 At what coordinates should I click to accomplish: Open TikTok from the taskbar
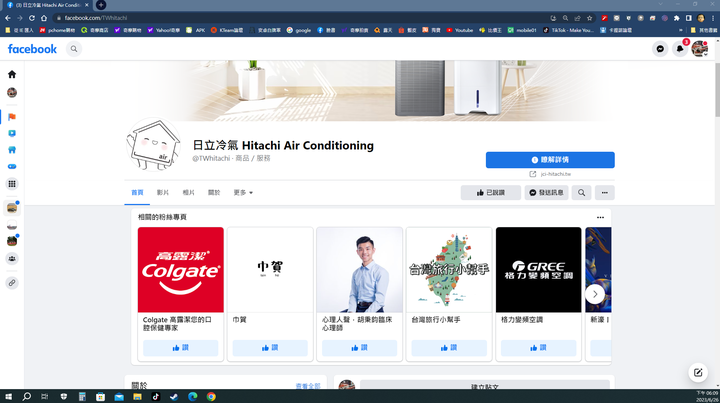coord(156,397)
